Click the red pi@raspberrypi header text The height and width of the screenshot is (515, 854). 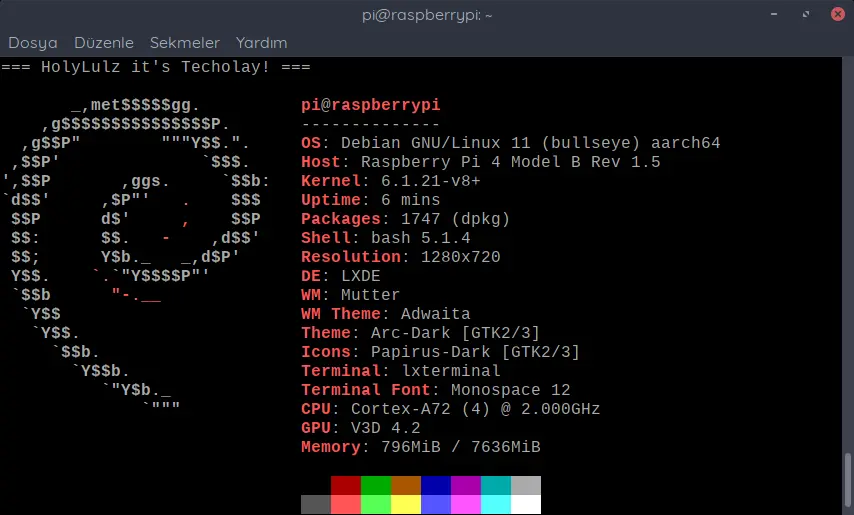tap(370, 105)
